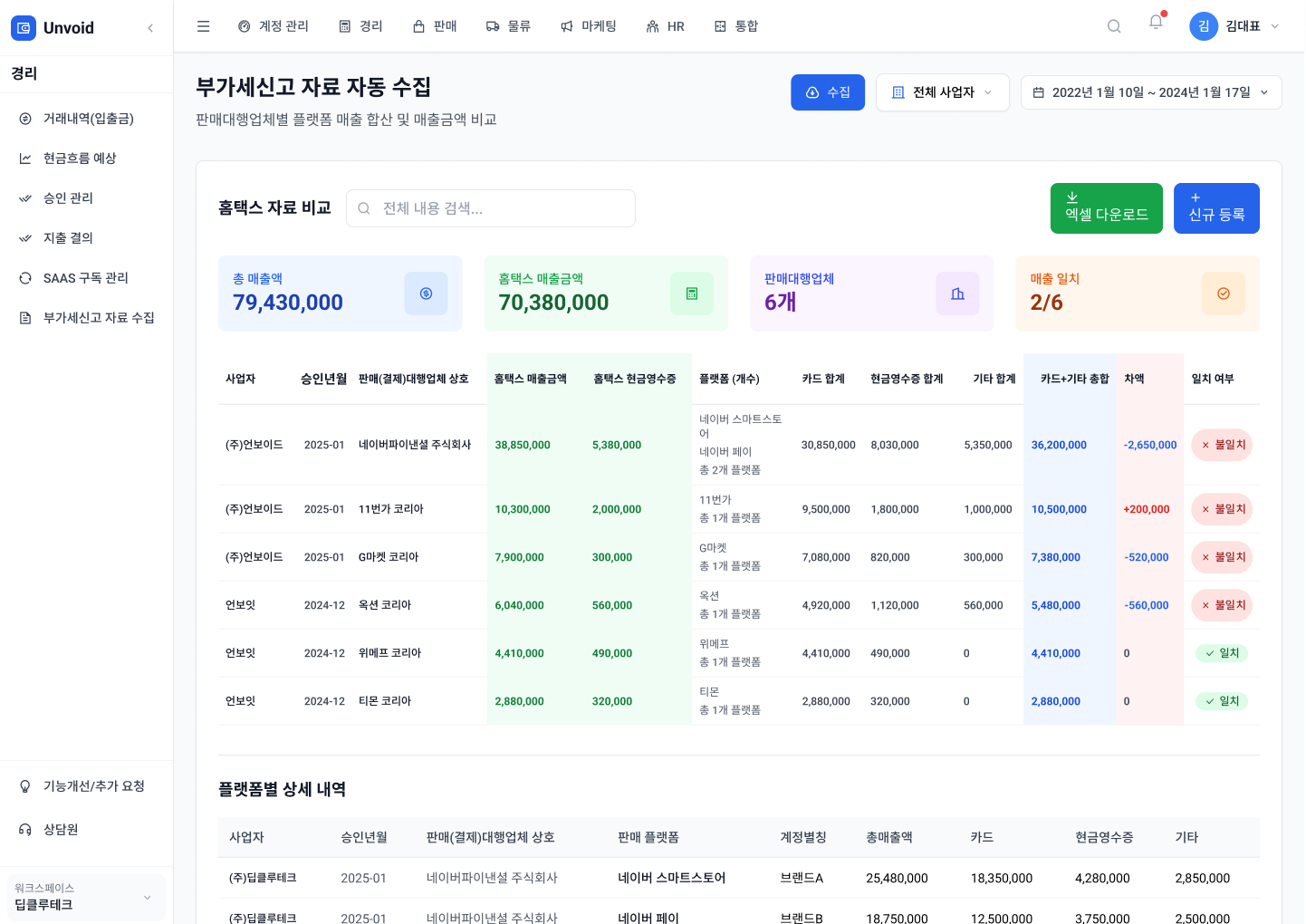Click the blue coin icon in 총 매출액 card
Viewport: 1306px width, 924px height.
[x=426, y=294]
